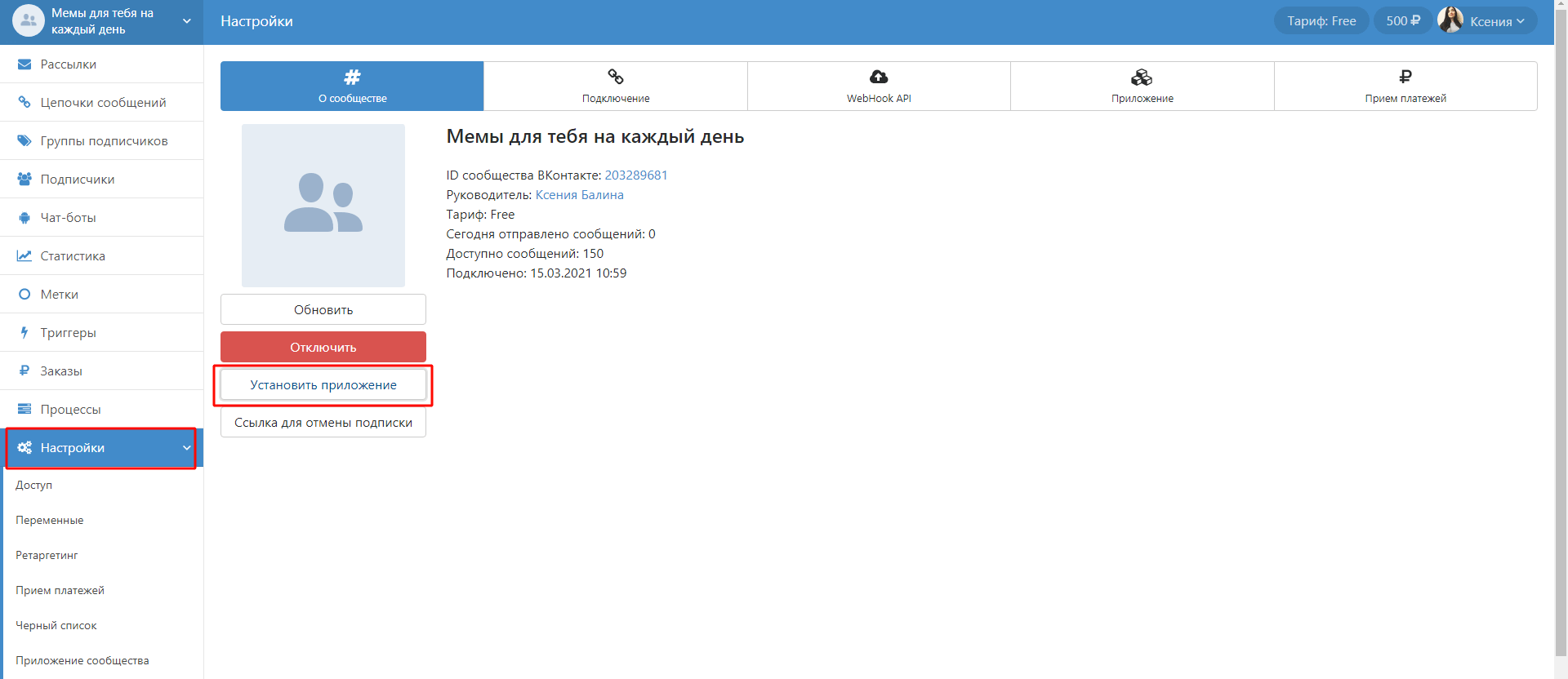The width and height of the screenshot is (1568, 679).
Task: Click the red Отключить button
Action: (323, 347)
